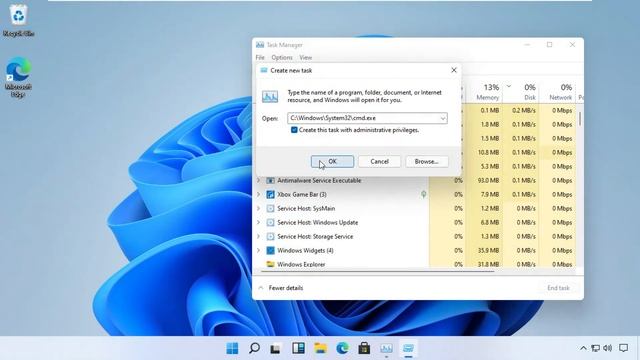Sort by Memory column header
This screenshot has height=360, width=640.
(484, 92)
